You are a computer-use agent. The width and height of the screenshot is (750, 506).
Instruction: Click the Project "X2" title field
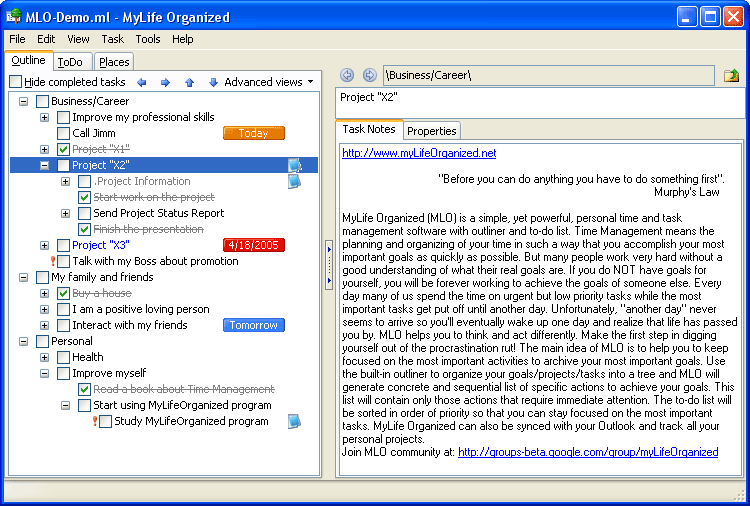[541, 103]
